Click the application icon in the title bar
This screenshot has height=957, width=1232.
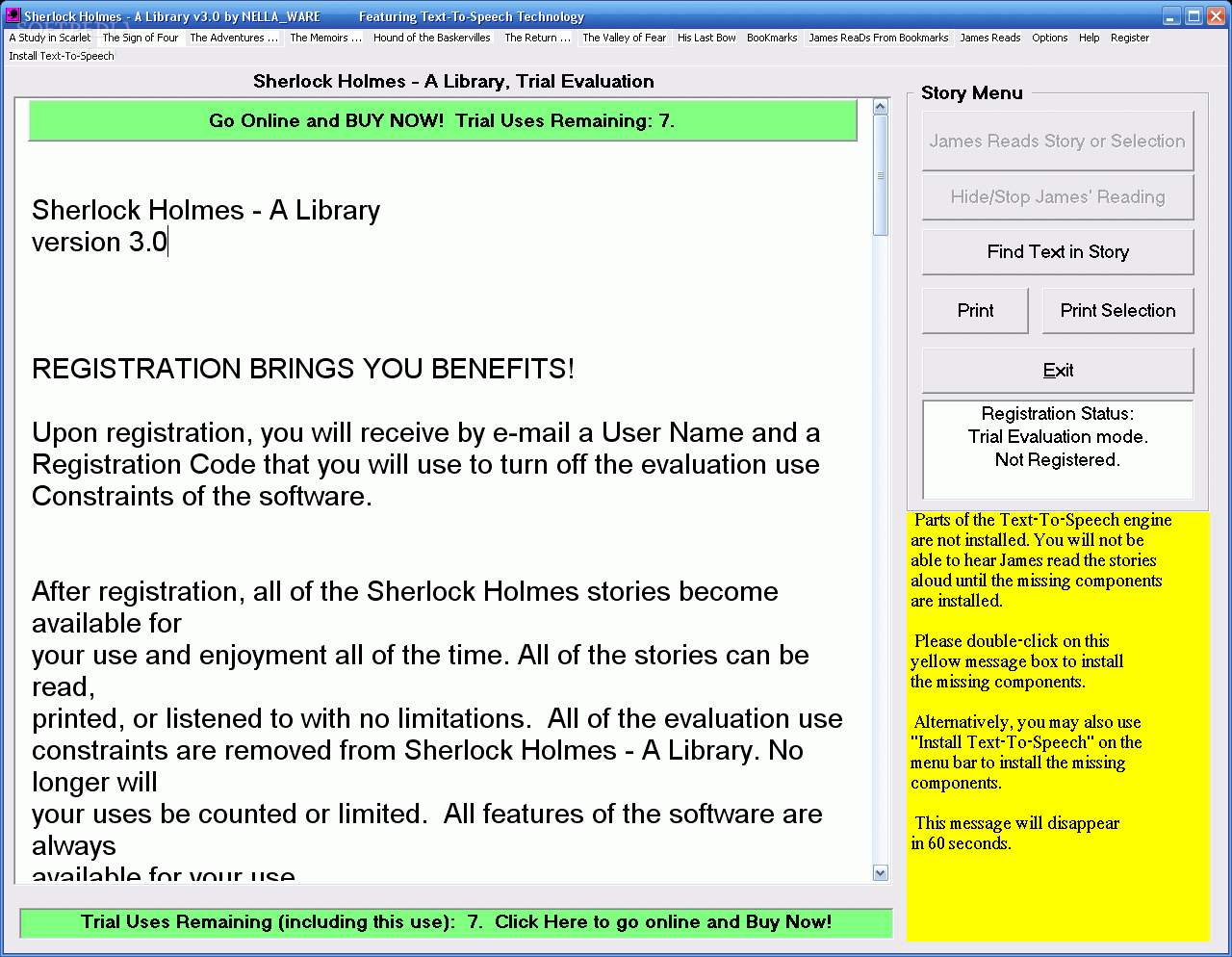pos(13,15)
